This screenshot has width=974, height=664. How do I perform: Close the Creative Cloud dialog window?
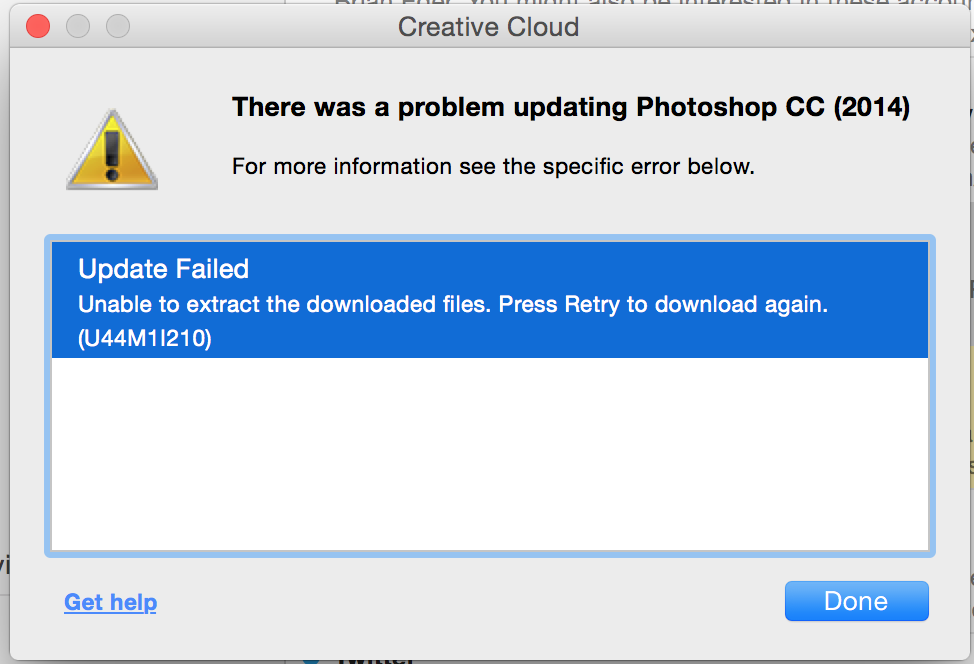38,25
